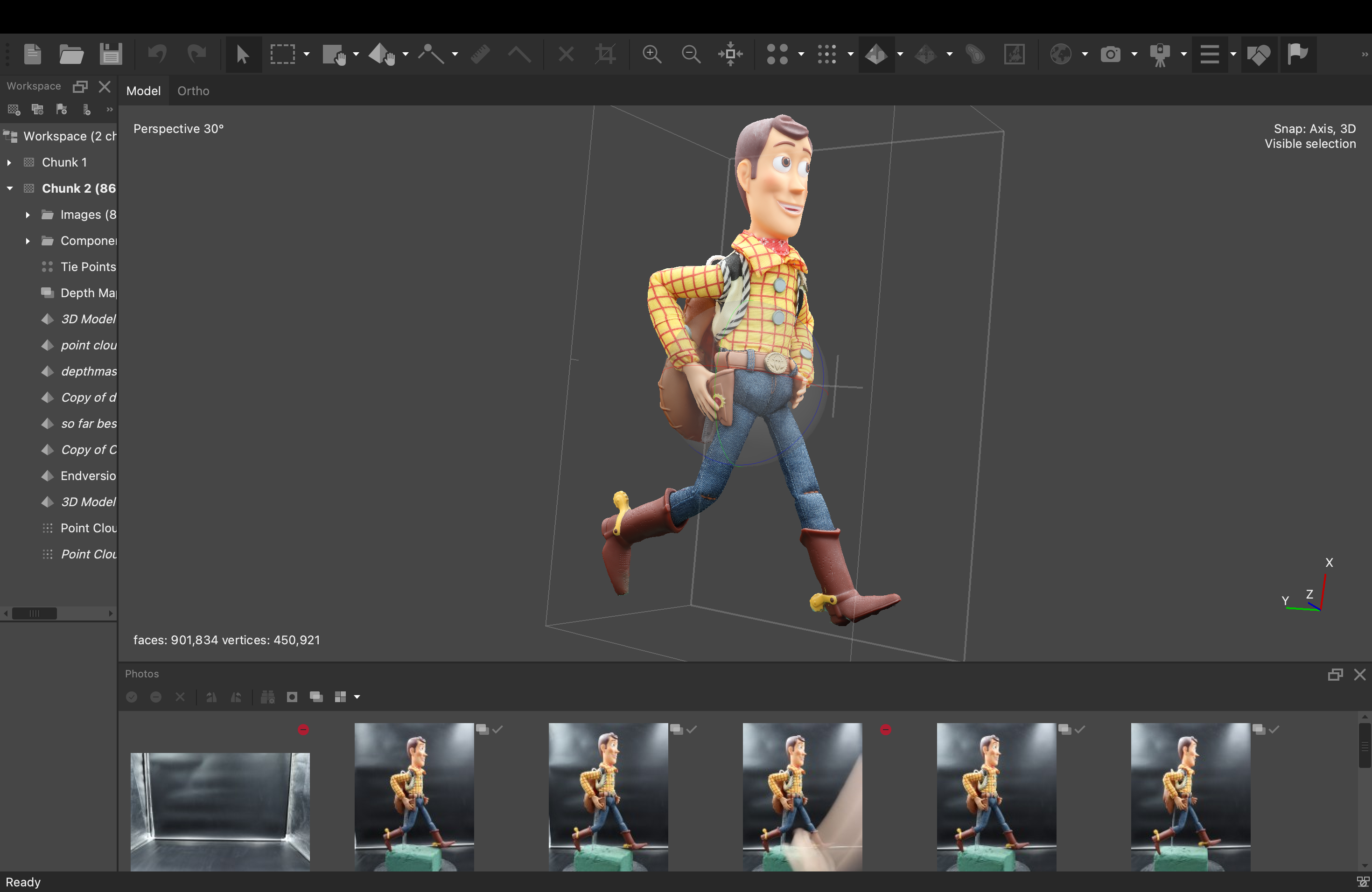Screen dimensions: 1372x892
Task: Expand the Images folder in Chunk 2
Action: (27, 215)
